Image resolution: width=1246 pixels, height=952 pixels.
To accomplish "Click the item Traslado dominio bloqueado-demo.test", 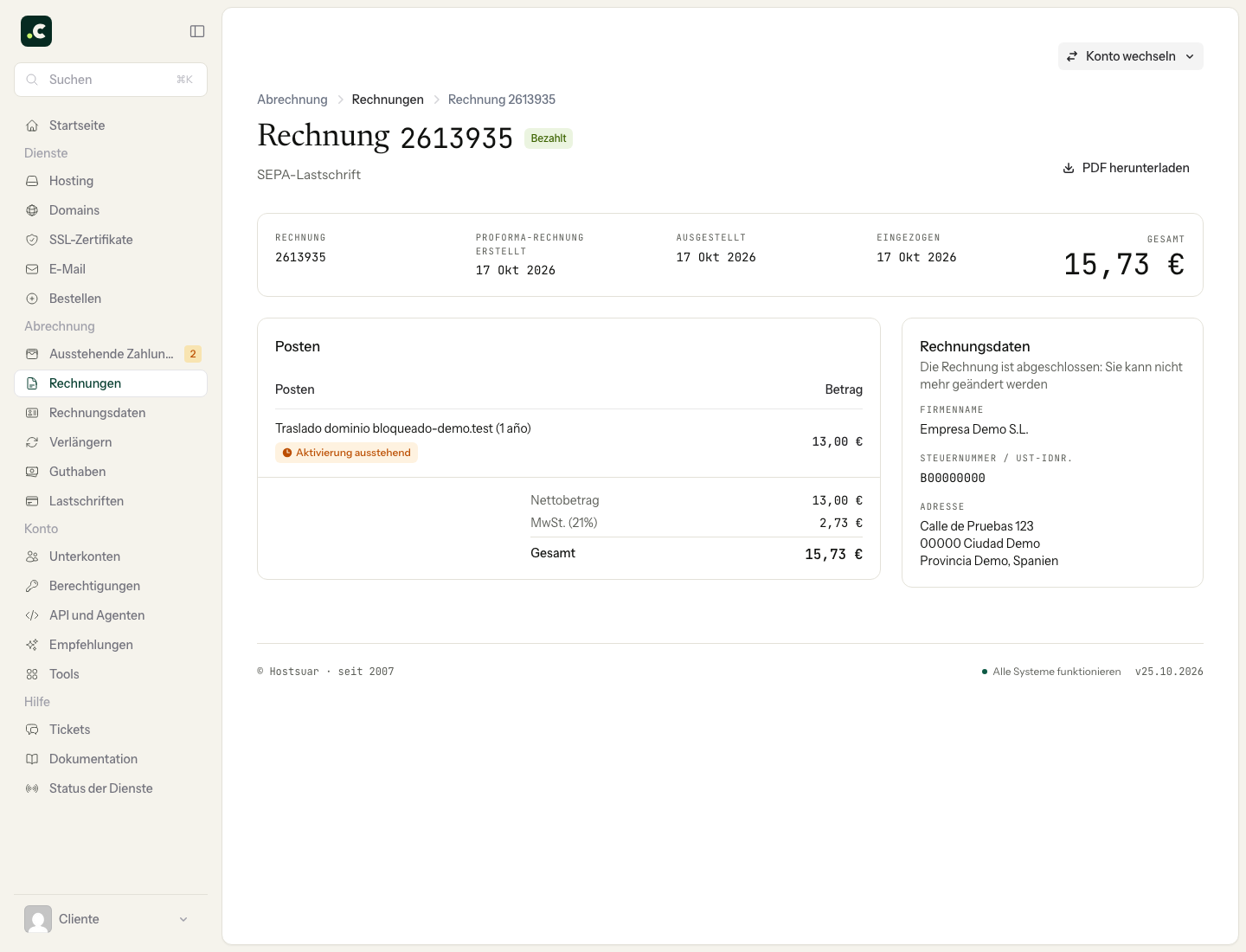I will (x=403, y=428).
